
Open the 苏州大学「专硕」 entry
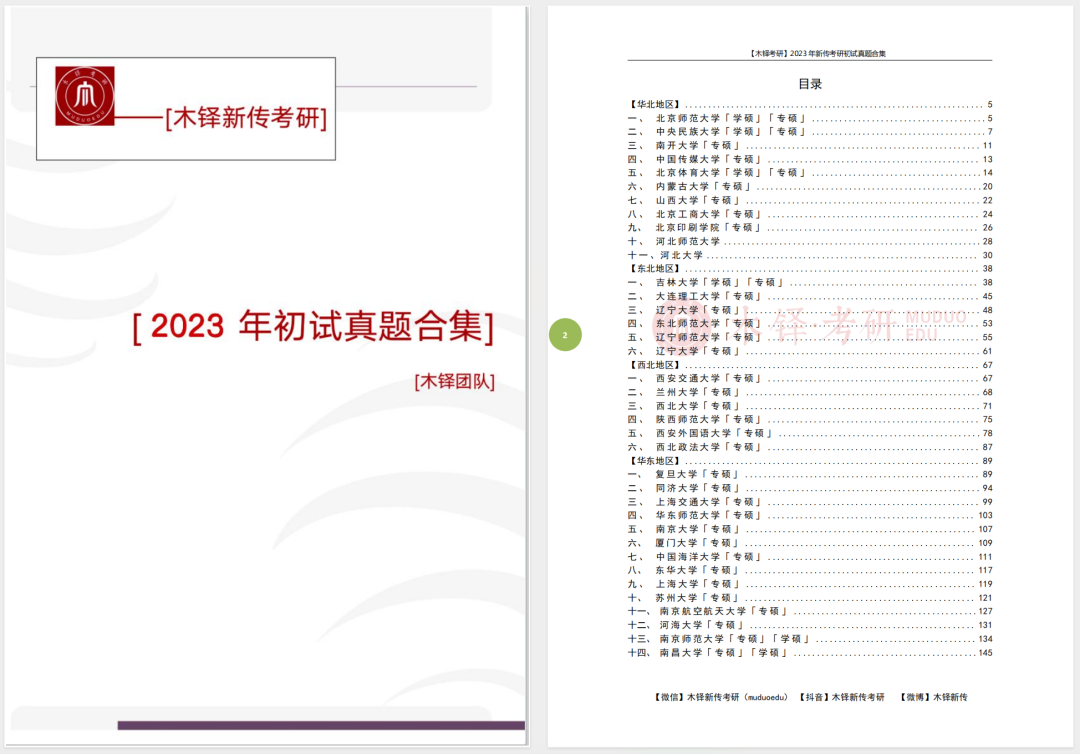point(810,598)
